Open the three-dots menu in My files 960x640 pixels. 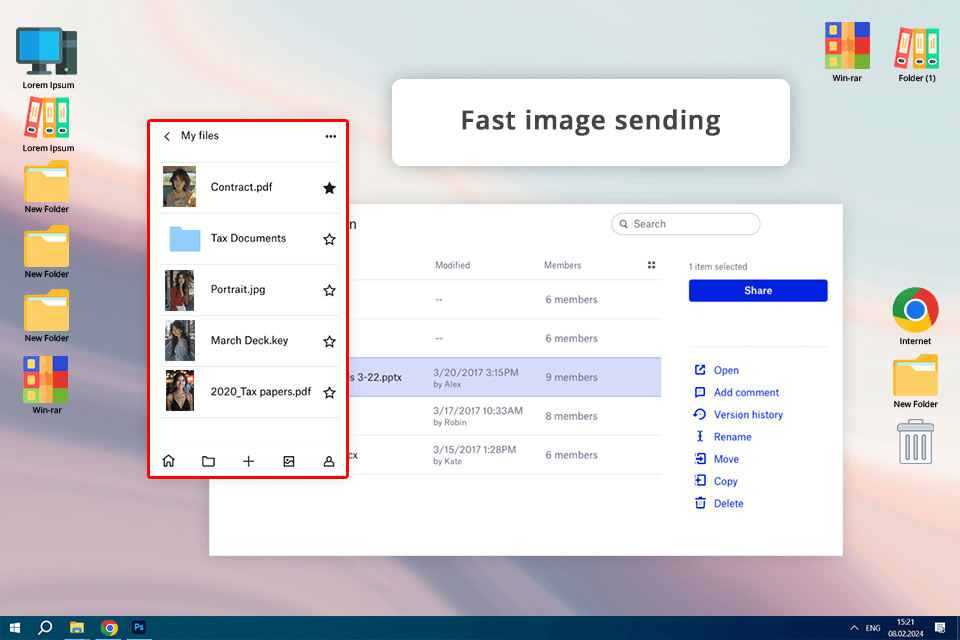pos(331,137)
